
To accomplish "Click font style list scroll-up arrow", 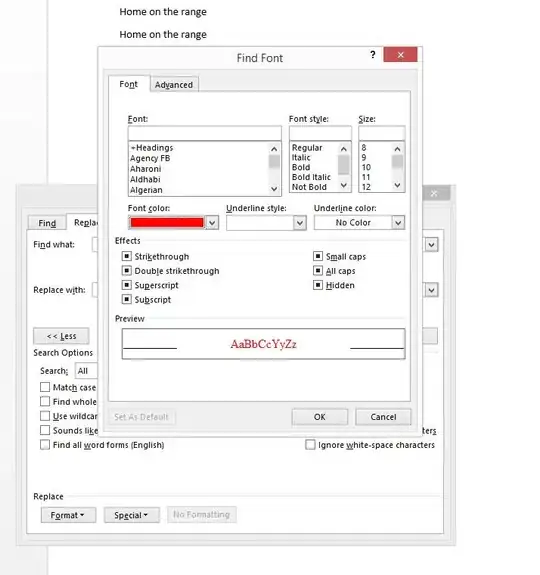I will (344, 149).
